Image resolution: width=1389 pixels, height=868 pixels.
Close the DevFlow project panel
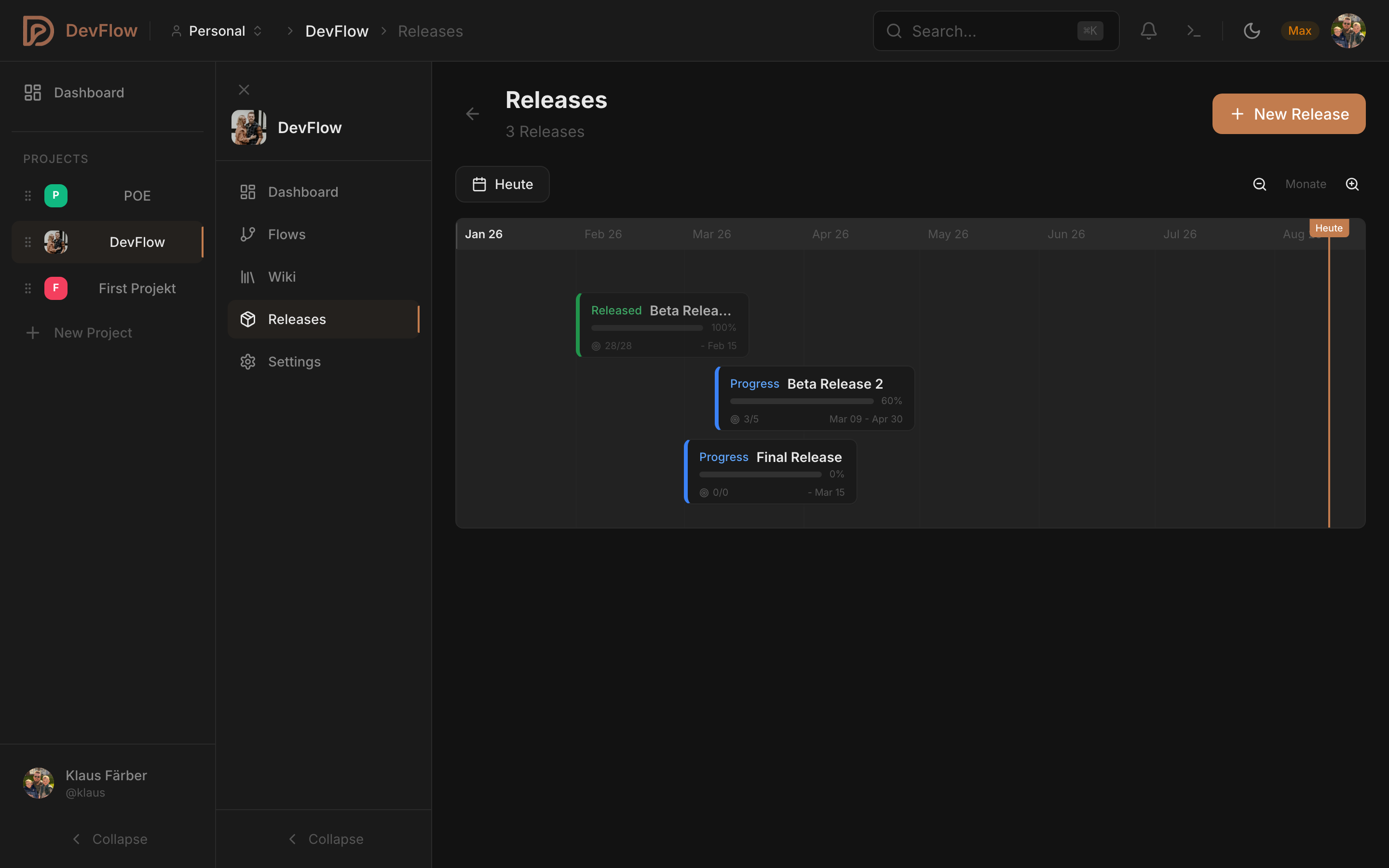coord(244,90)
